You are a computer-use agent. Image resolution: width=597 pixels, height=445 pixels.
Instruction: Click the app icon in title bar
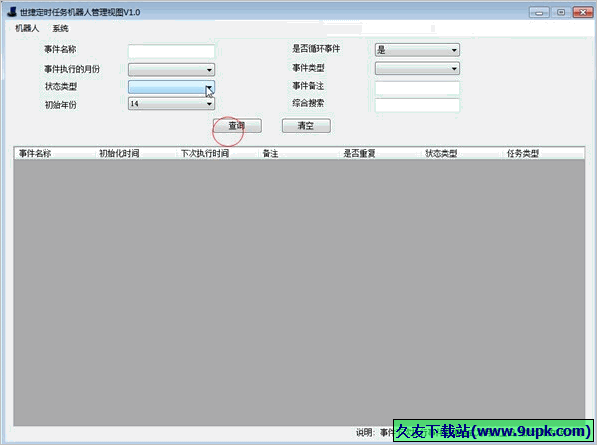pyautogui.click(x=12, y=12)
